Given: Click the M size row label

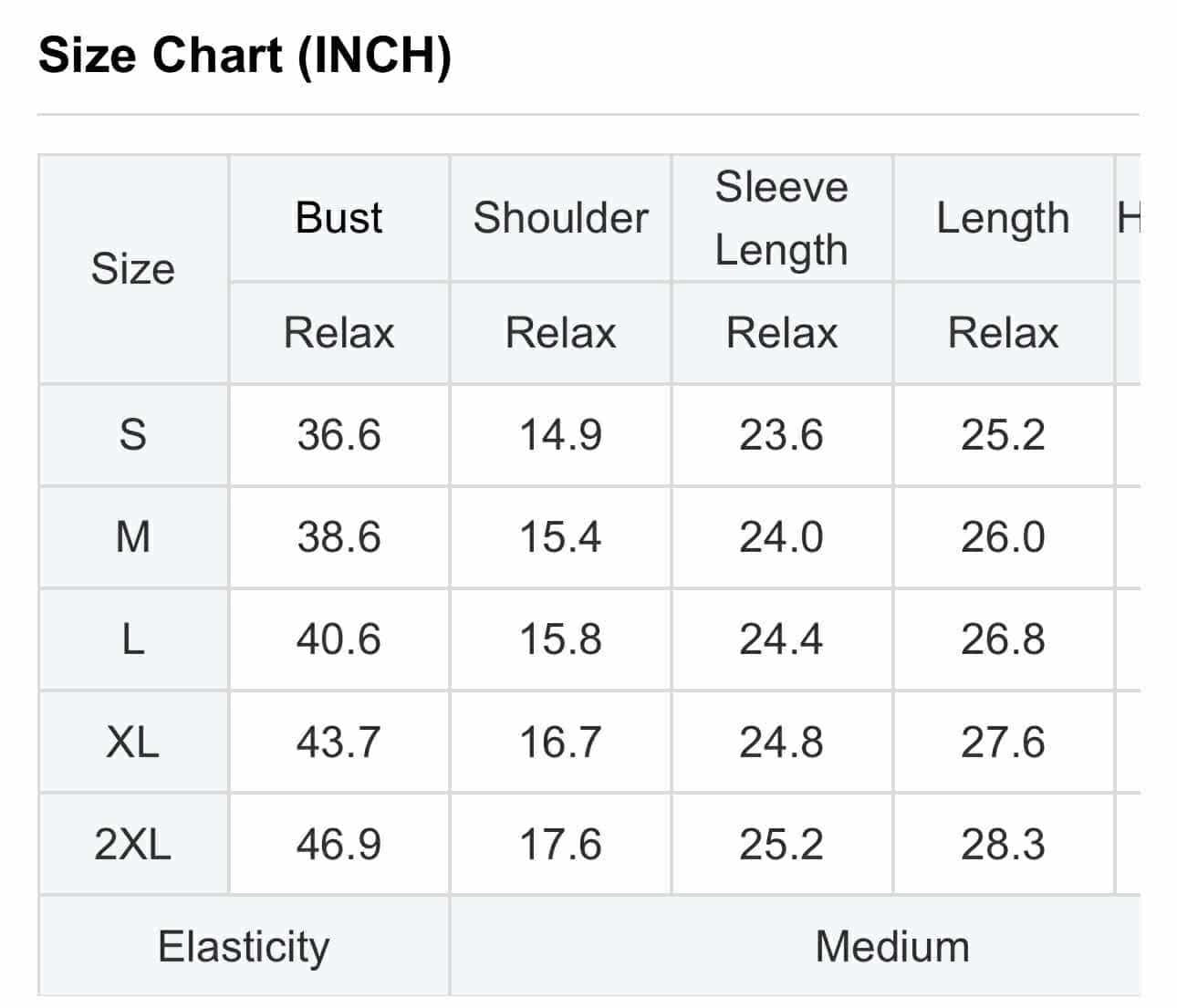Looking at the screenshot, I should [x=133, y=536].
